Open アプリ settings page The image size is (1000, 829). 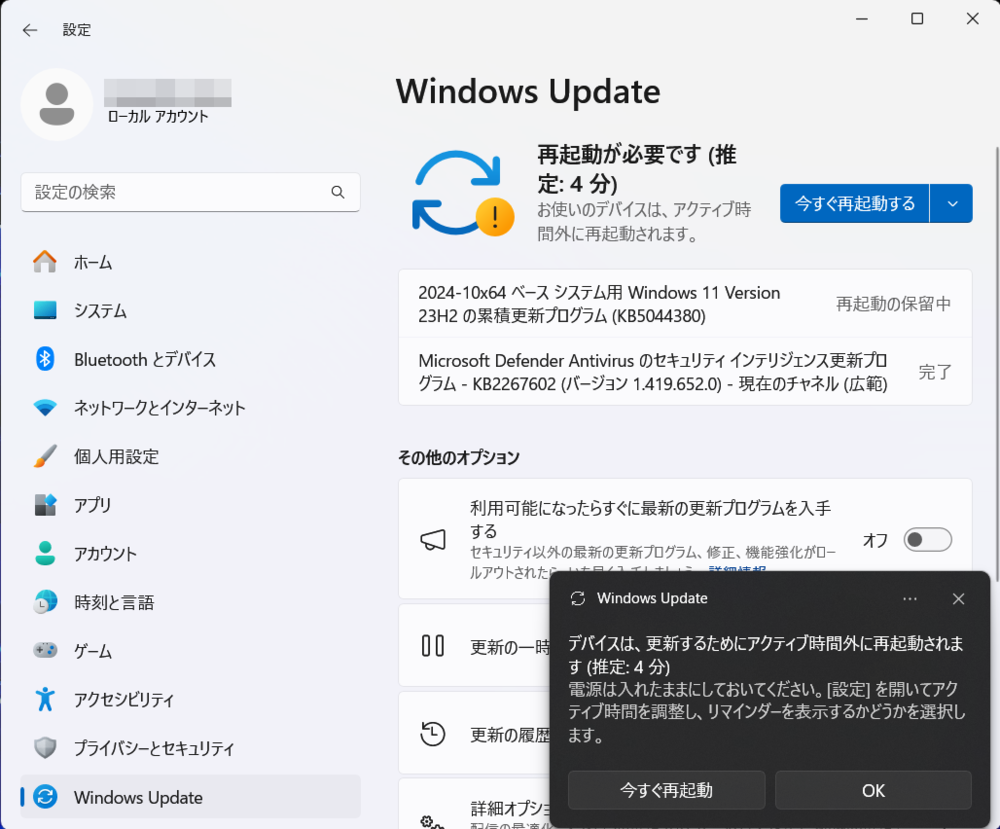pos(190,504)
